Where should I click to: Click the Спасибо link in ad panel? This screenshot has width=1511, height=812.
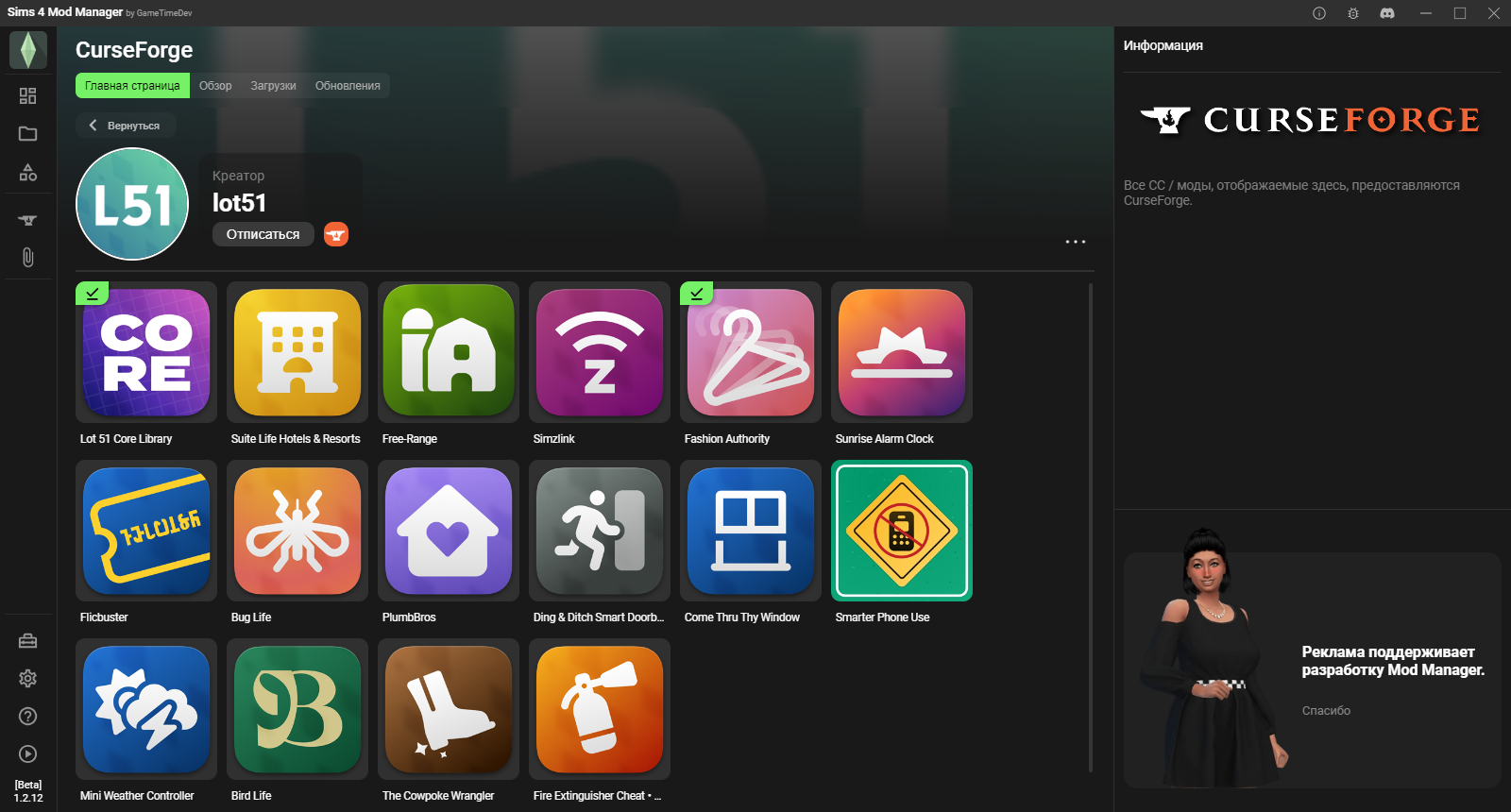(x=1326, y=711)
